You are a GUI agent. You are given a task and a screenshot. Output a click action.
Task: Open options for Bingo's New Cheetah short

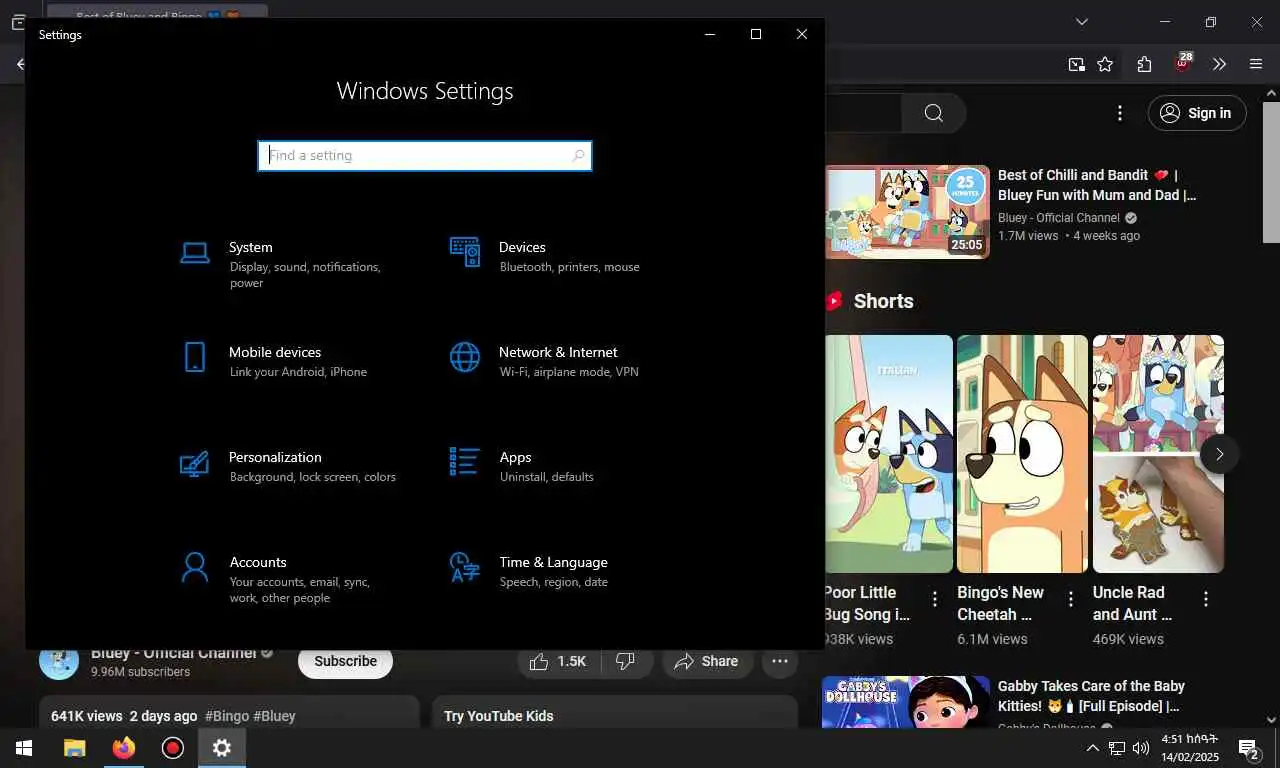[1070, 598]
